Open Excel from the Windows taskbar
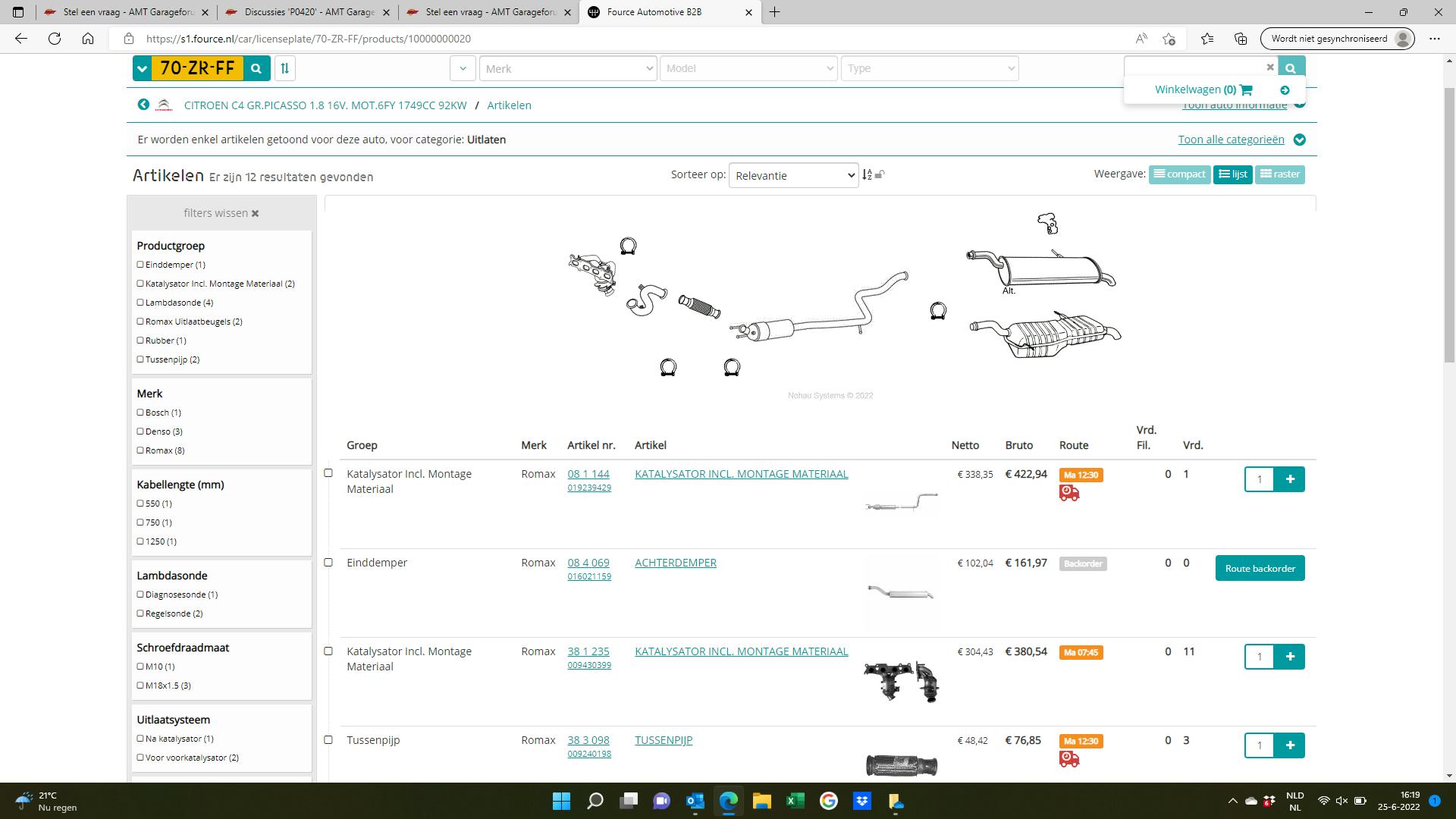This screenshot has height=819, width=1456. pyautogui.click(x=795, y=801)
